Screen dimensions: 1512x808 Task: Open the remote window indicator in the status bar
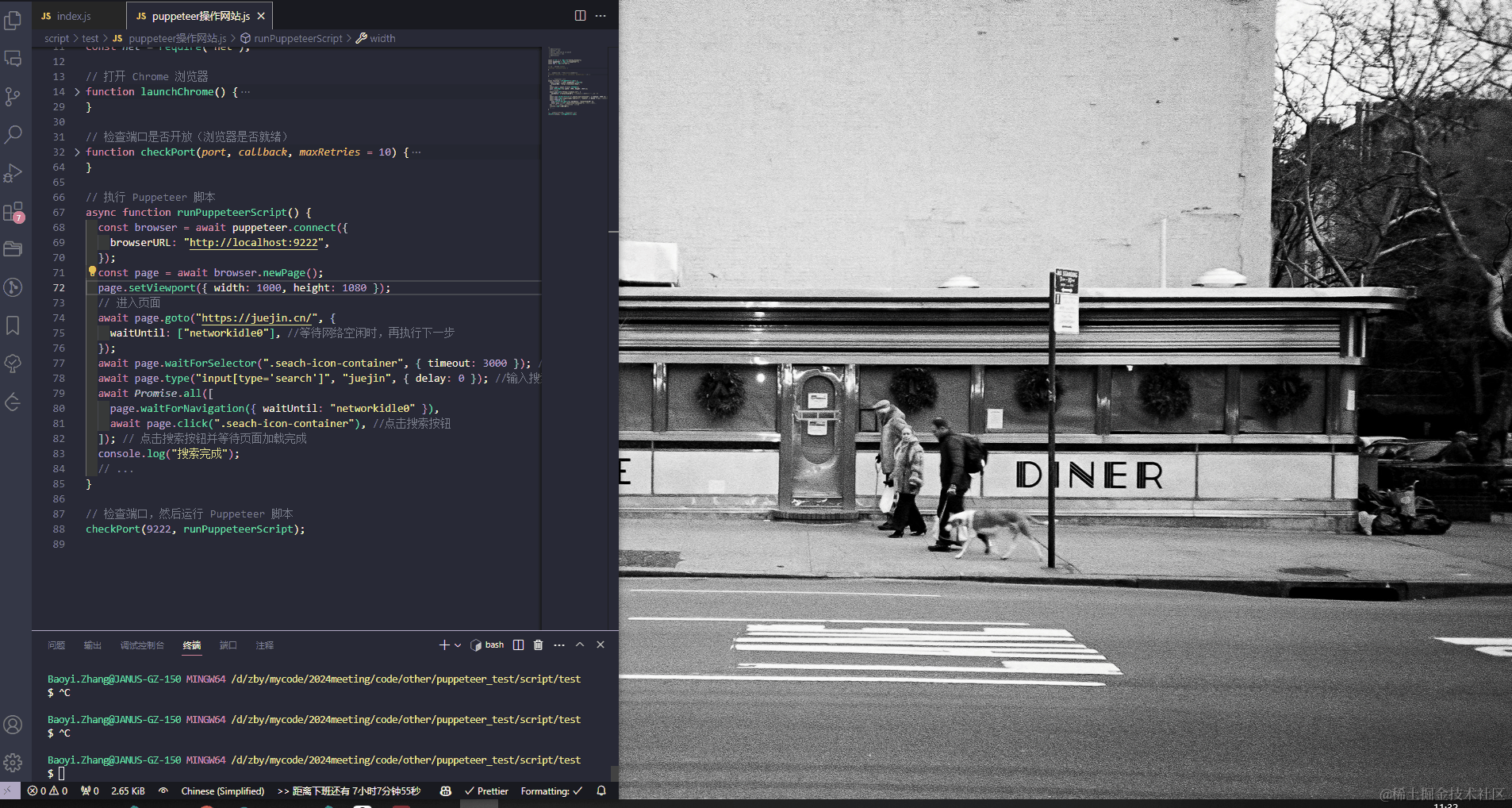click(10, 791)
